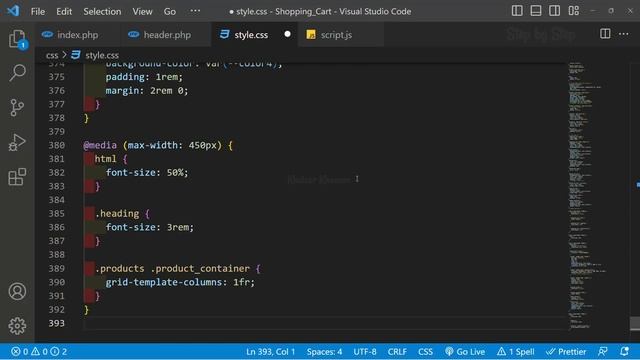
Task: Click line number 385
Action: 56,213
